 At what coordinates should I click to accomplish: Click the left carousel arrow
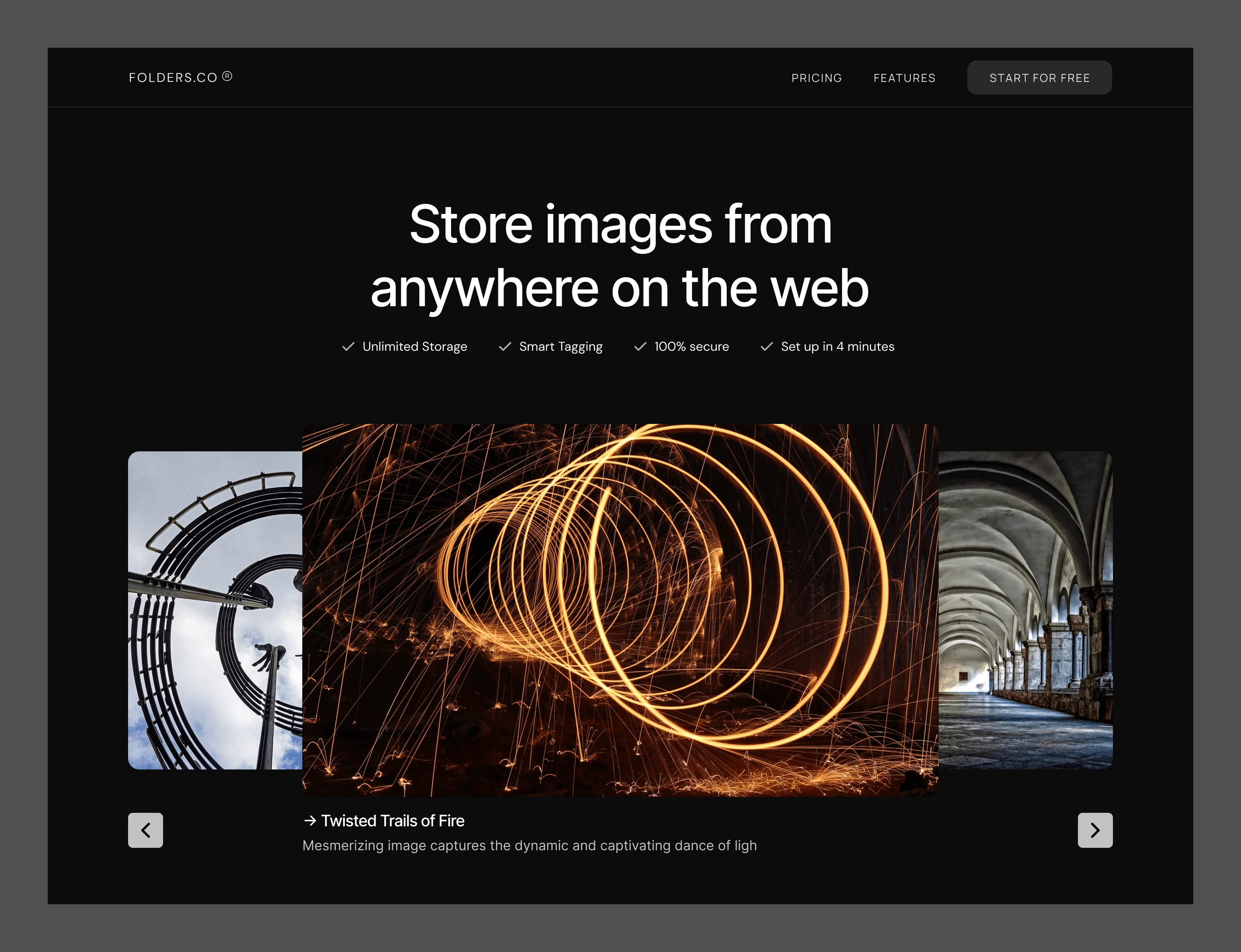(x=145, y=830)
